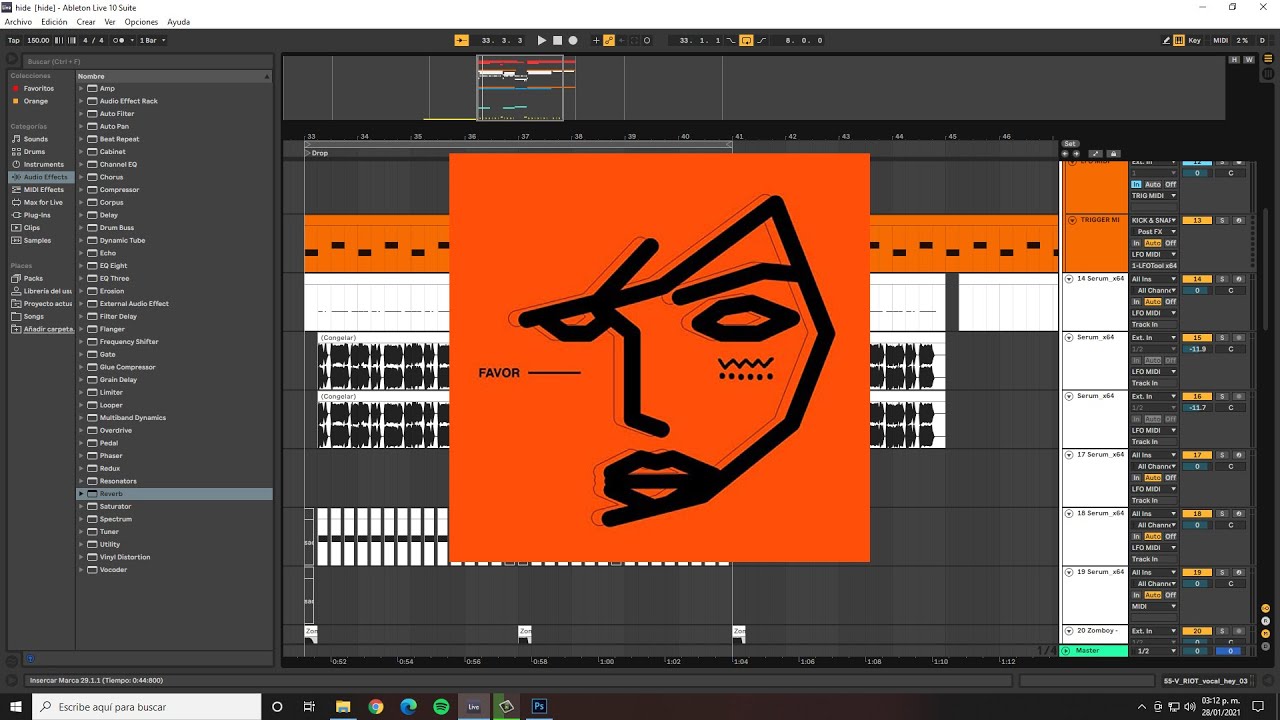Select the Glue Compressor device

point(127,367)
